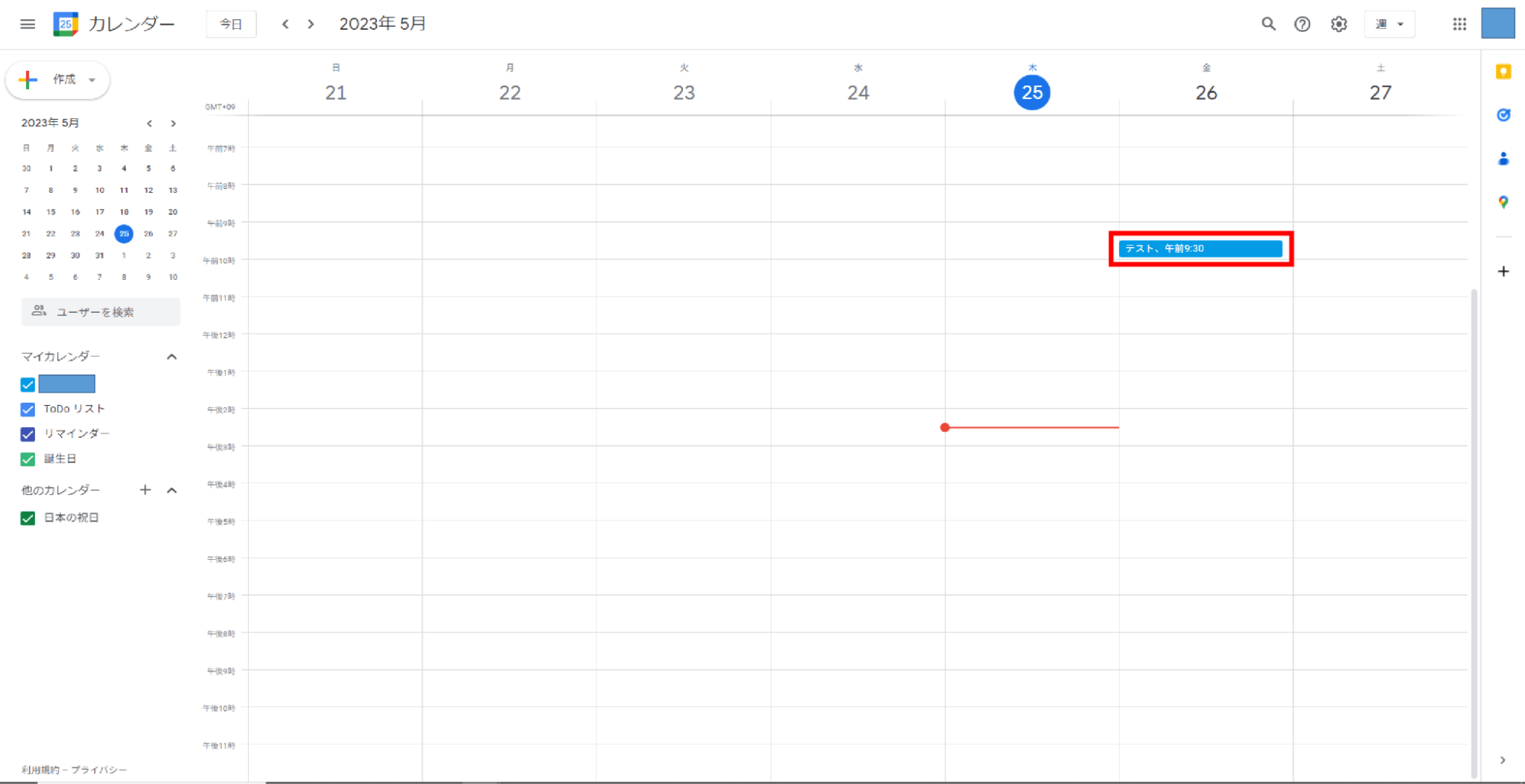Select day 11 in mini calendar
The height and width of the screenshot is (784, 1525).
(x=124, y=191)
